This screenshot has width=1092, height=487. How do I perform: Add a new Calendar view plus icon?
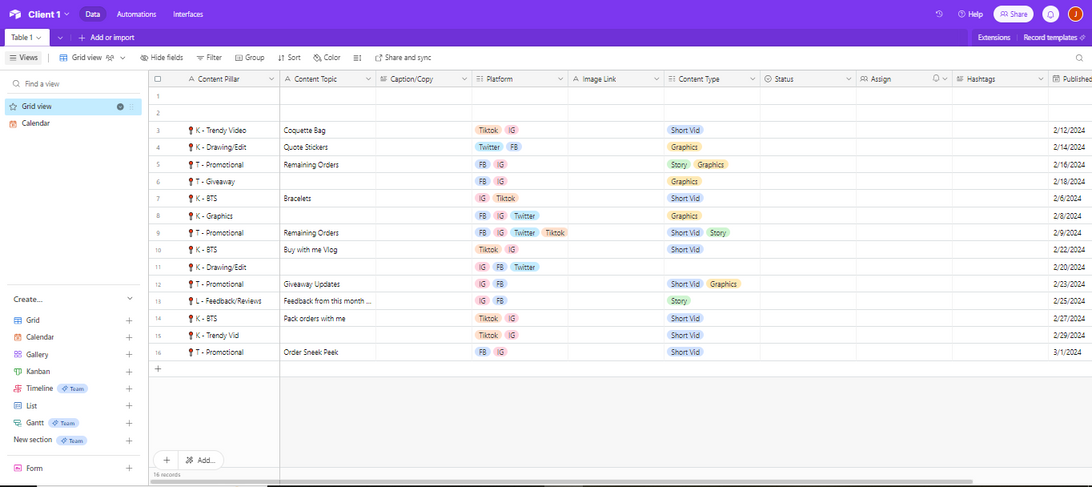pos(129,337)
